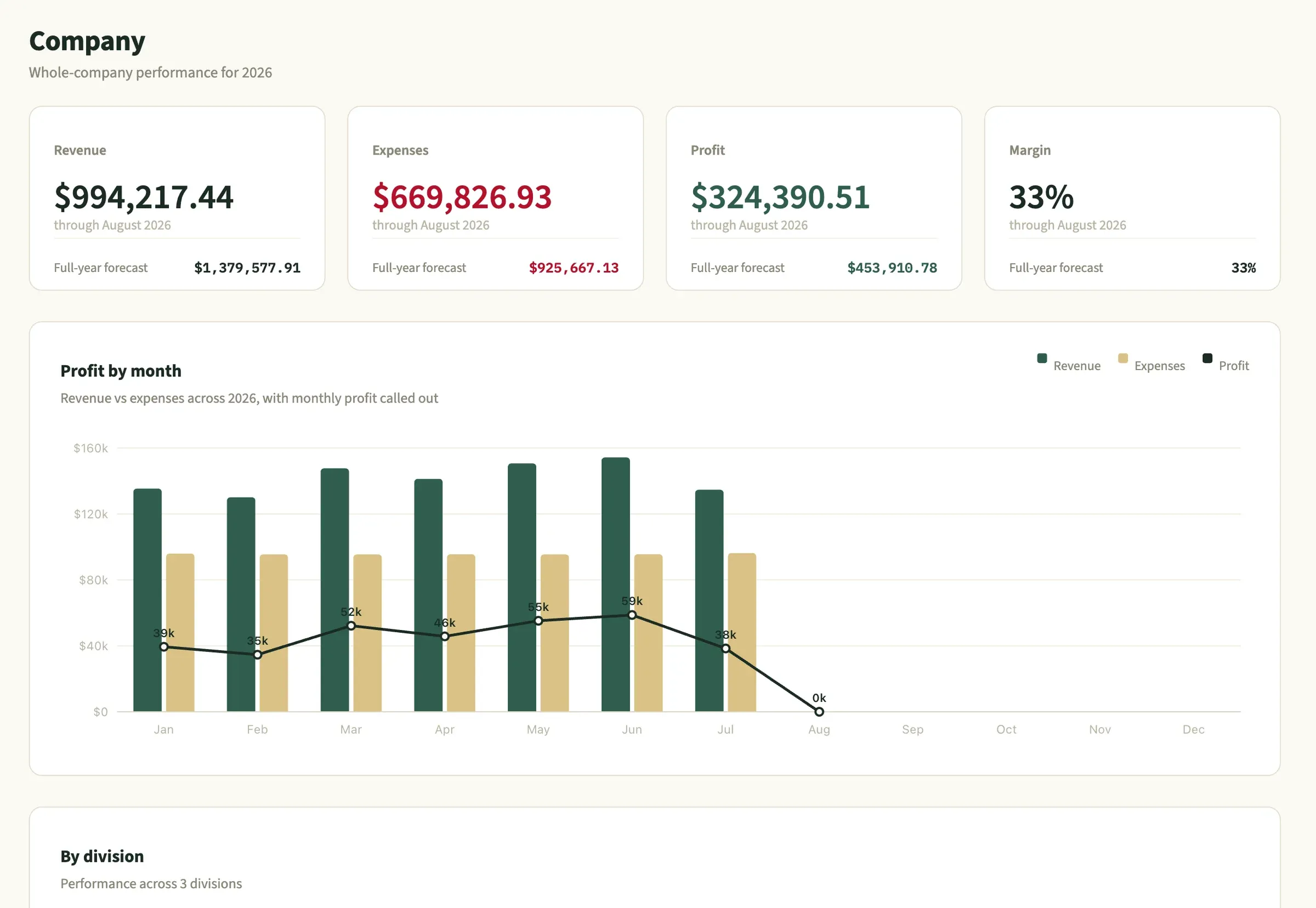
Task: Click the June revenue bar
Action: (615, 584)
